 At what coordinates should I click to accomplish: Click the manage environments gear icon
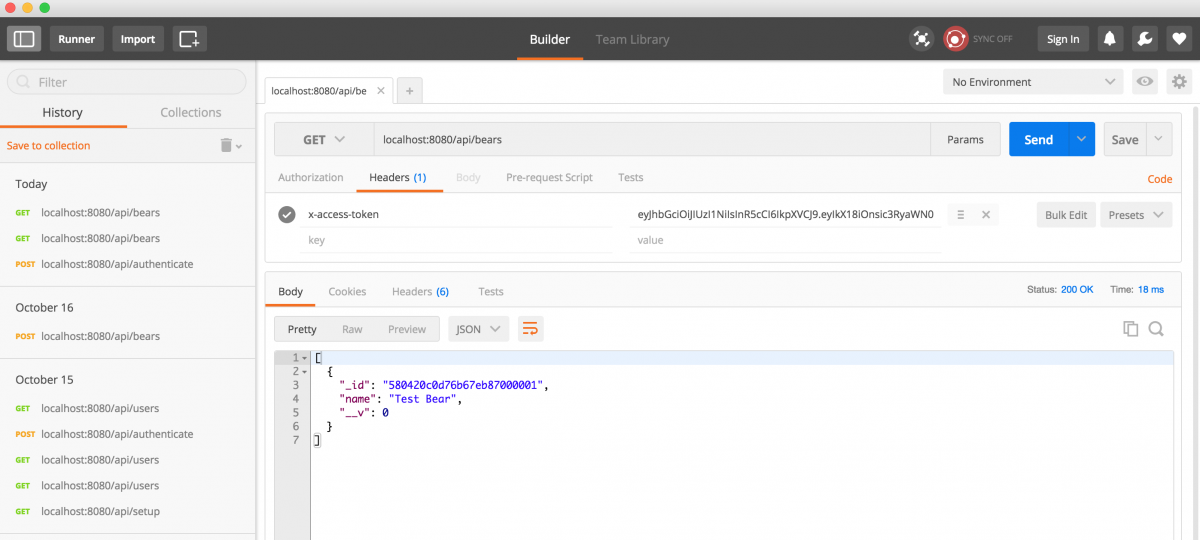click(1179, 82)
